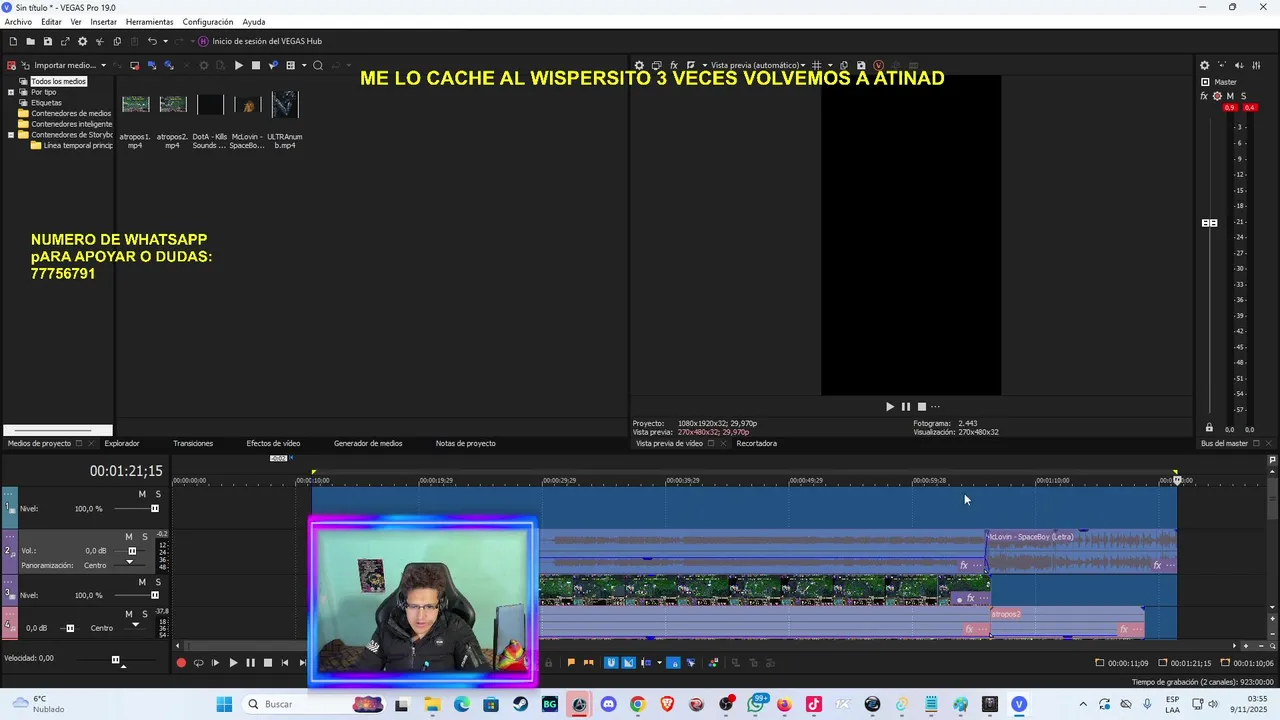
Task: Open project properties gear in main toolbar
Action: (82, 41)
